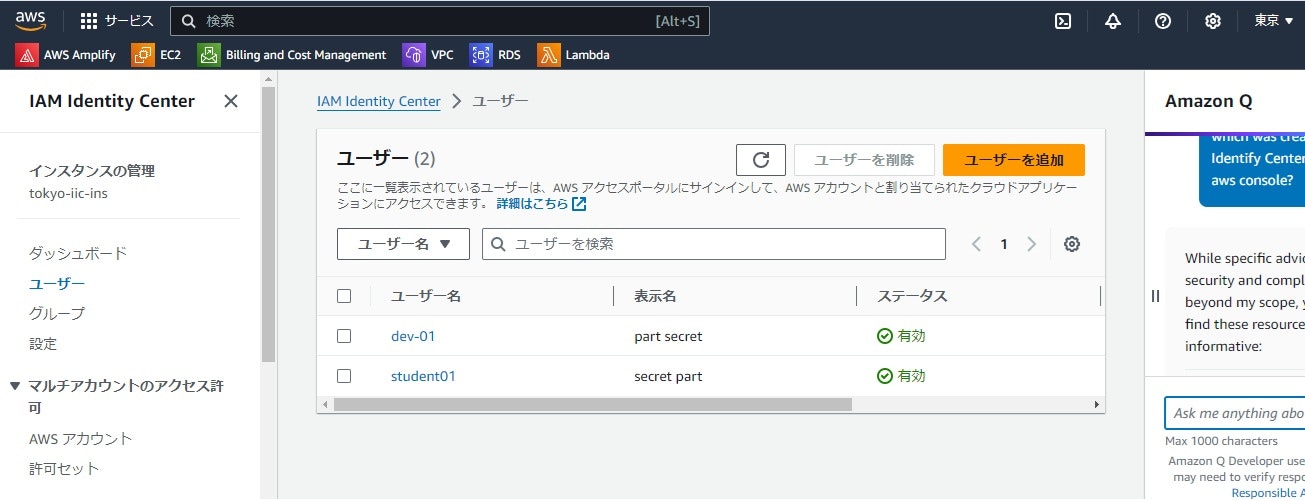Open the help question mark icon

1163,21
